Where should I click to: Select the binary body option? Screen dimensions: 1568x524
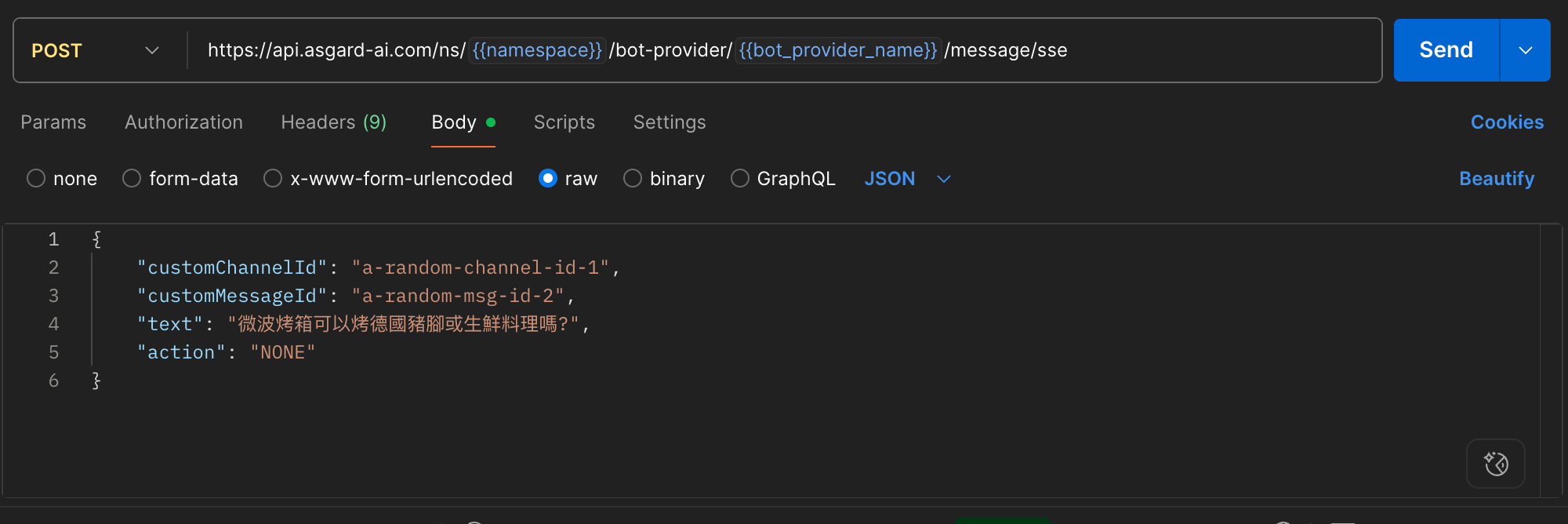pos(633,179)
